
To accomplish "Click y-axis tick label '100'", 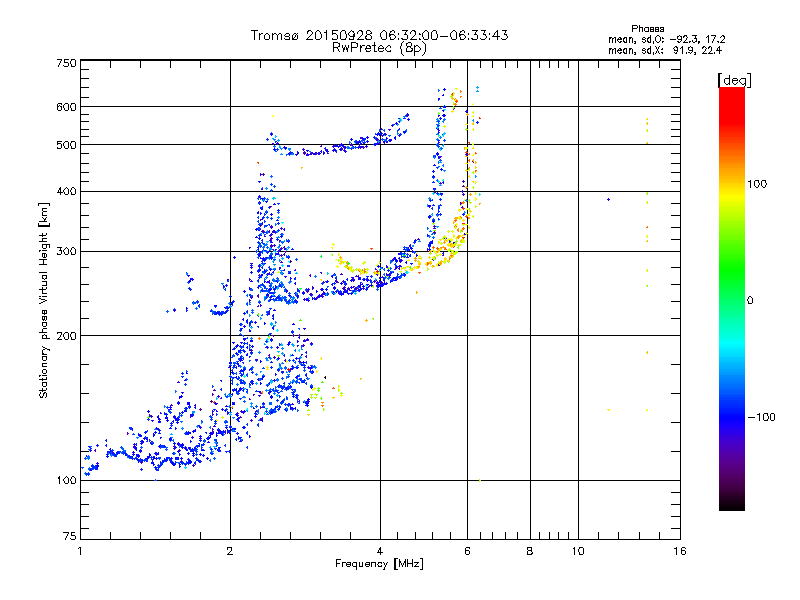I will (x=66, y=481).
